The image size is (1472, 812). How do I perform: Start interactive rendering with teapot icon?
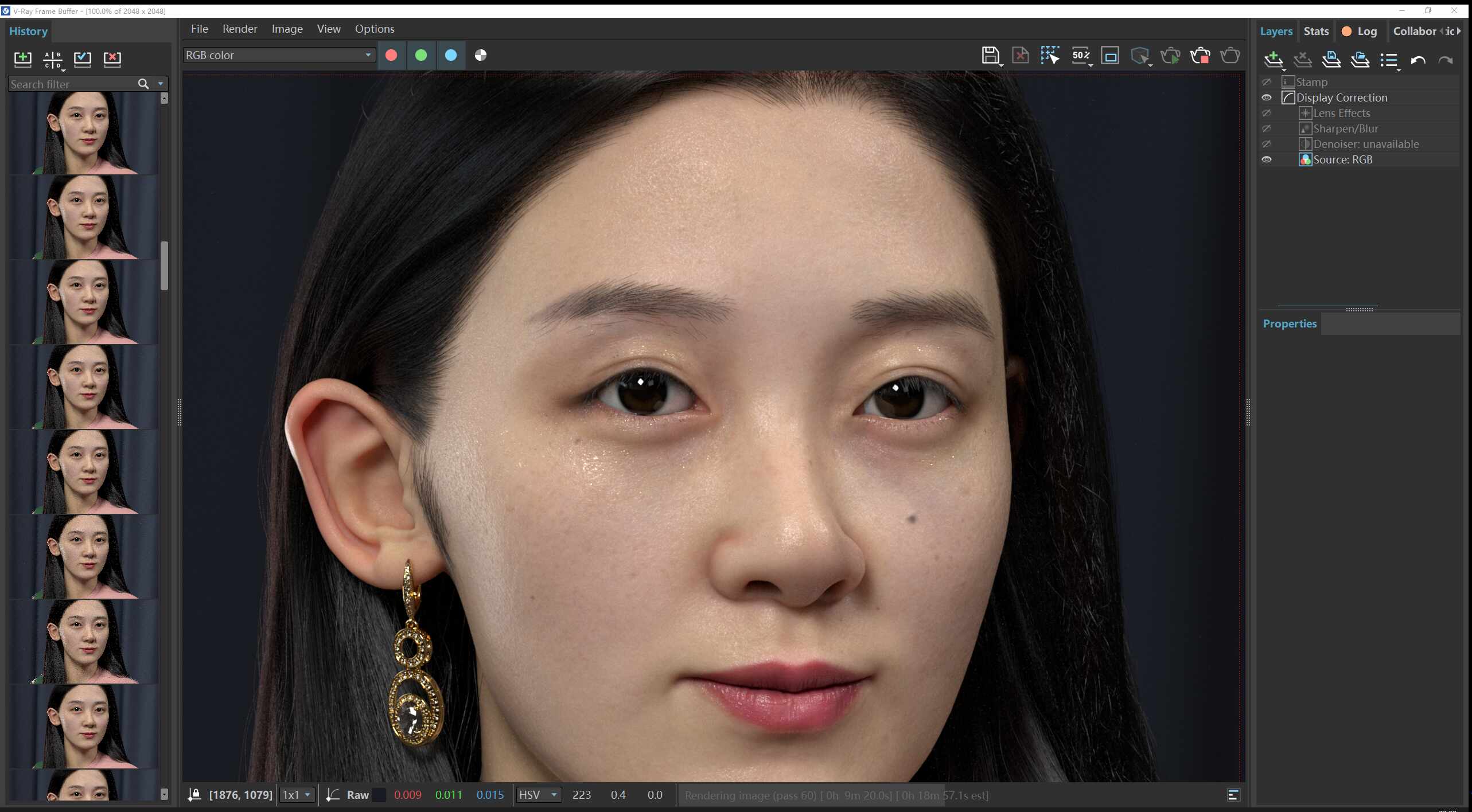point(1170,56)
